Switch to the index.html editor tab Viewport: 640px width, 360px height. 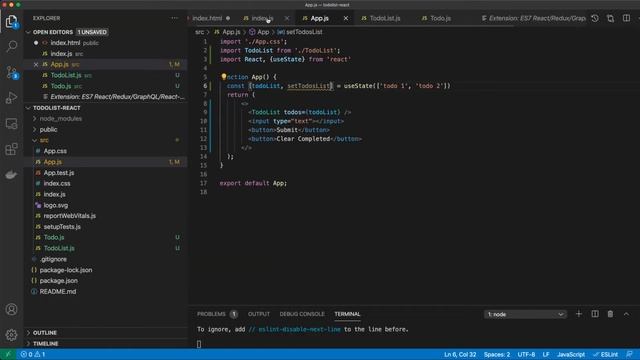click(x=207, y=18)
